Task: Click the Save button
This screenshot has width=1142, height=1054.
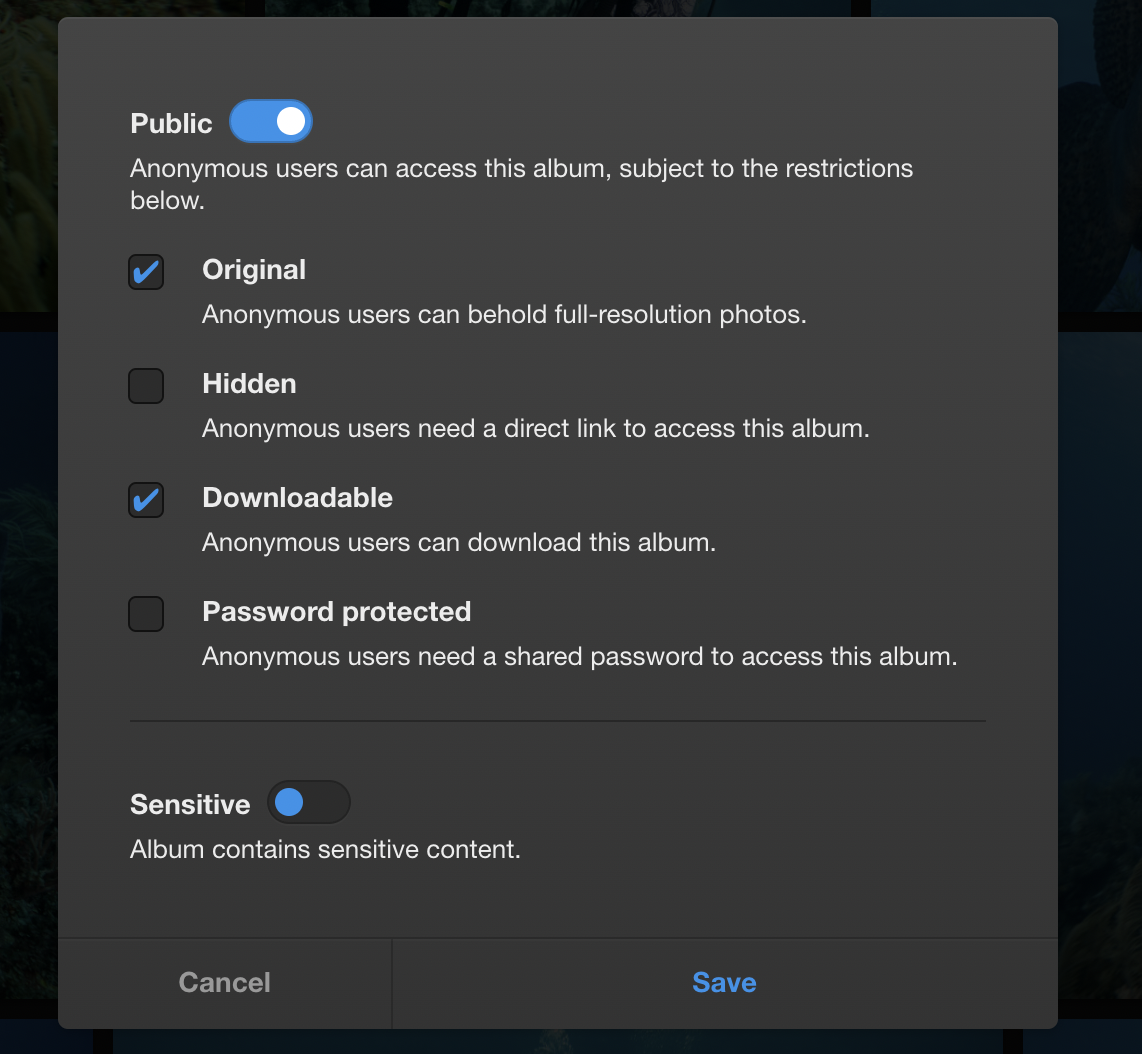Action: pos(724,982)
